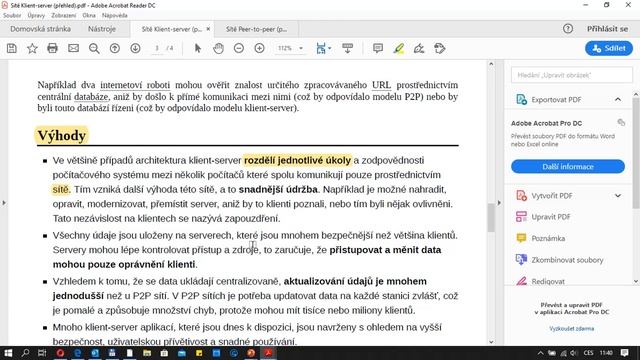Viewport: 640px width, 360px height.
Task: Follow the databáze hyperlink
Action: pyautogui.click(x=91, y=97)
